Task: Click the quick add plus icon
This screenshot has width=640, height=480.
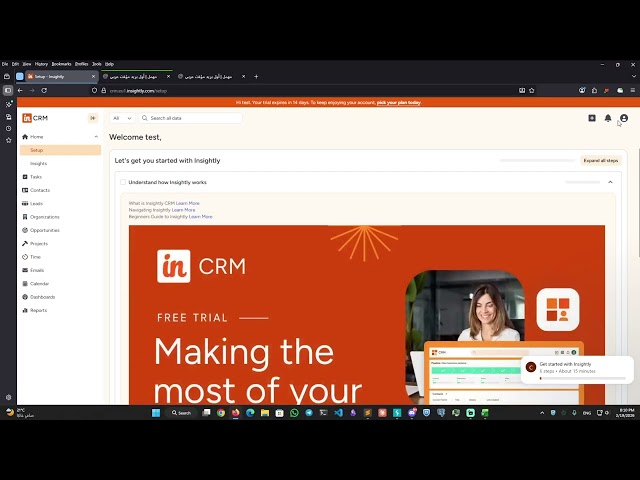Action: coord(592,118)
